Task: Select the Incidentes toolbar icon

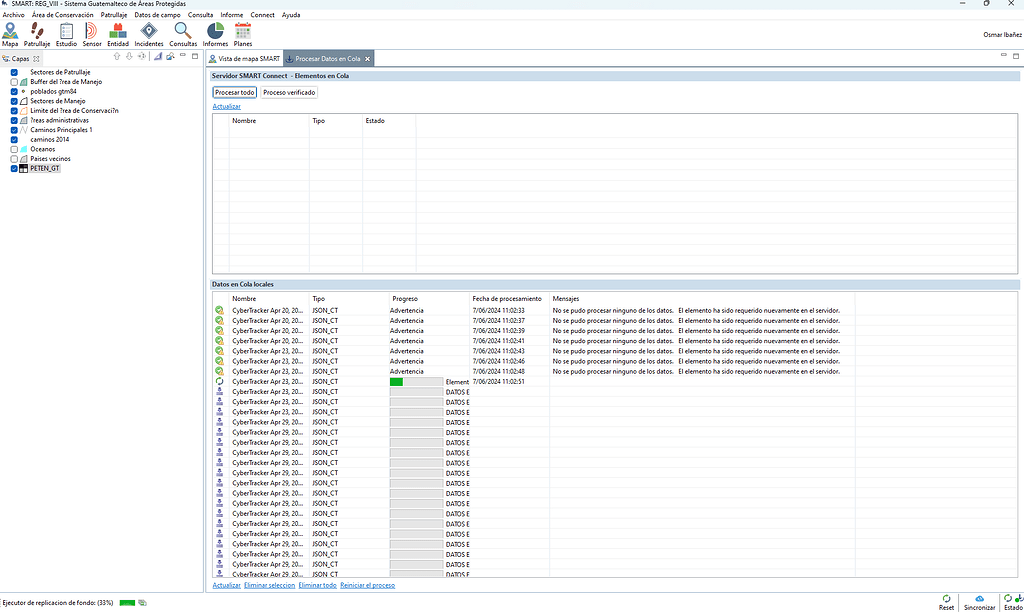Action: 149,31
